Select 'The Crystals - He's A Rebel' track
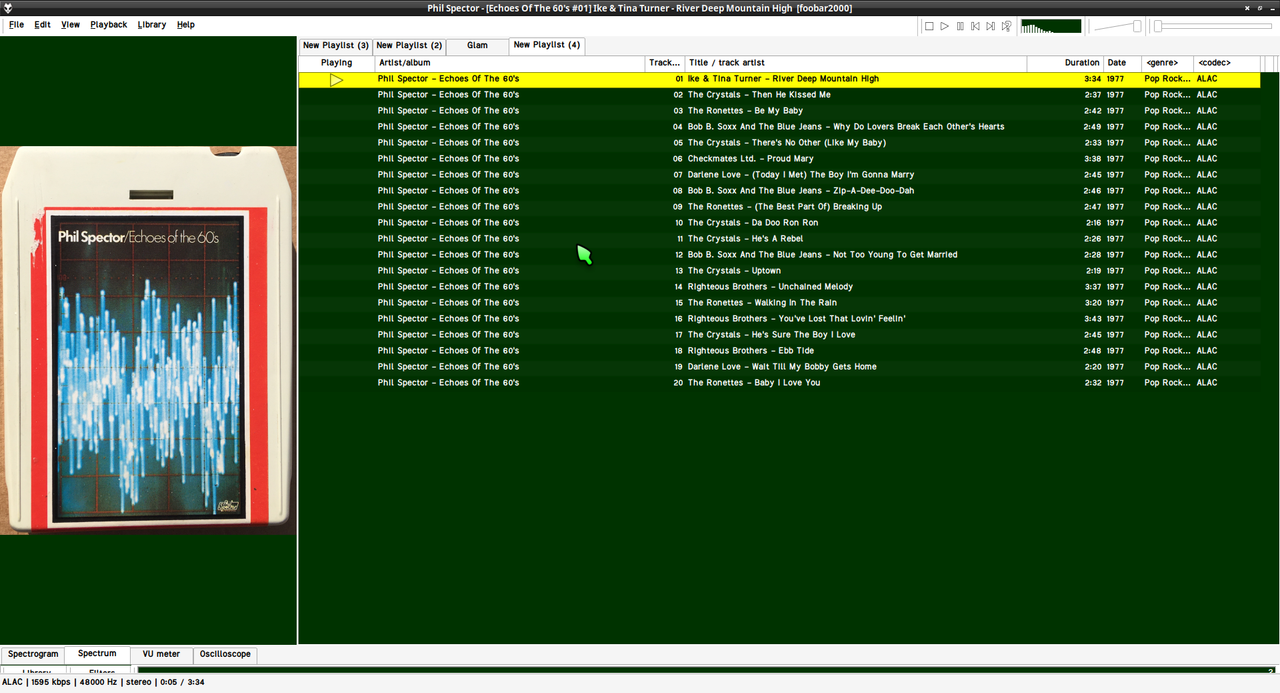The height and width of the screenshot is (693, 1280). pos(780,239)
